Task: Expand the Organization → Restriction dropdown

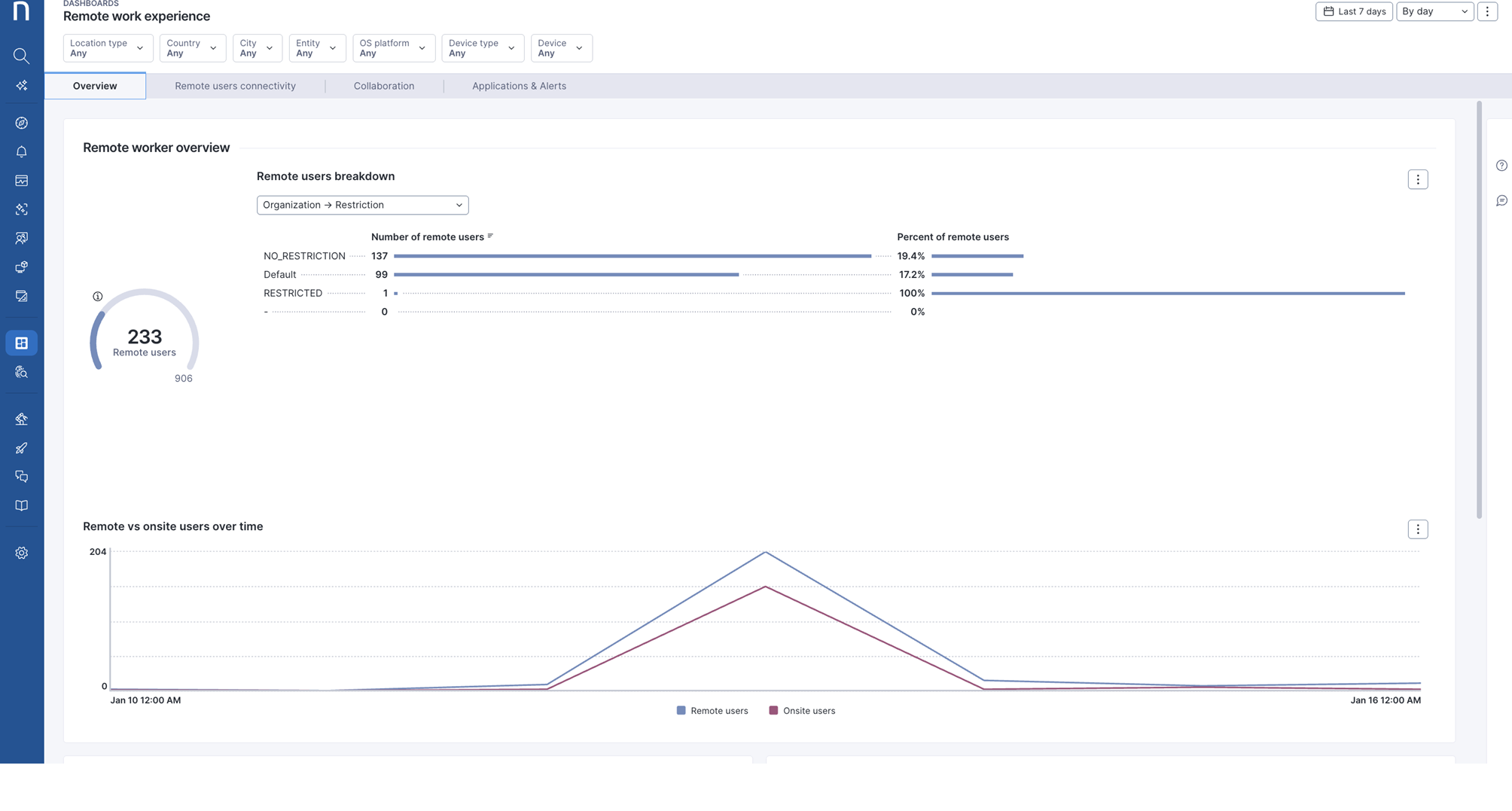Action: [x=362, y=205]
